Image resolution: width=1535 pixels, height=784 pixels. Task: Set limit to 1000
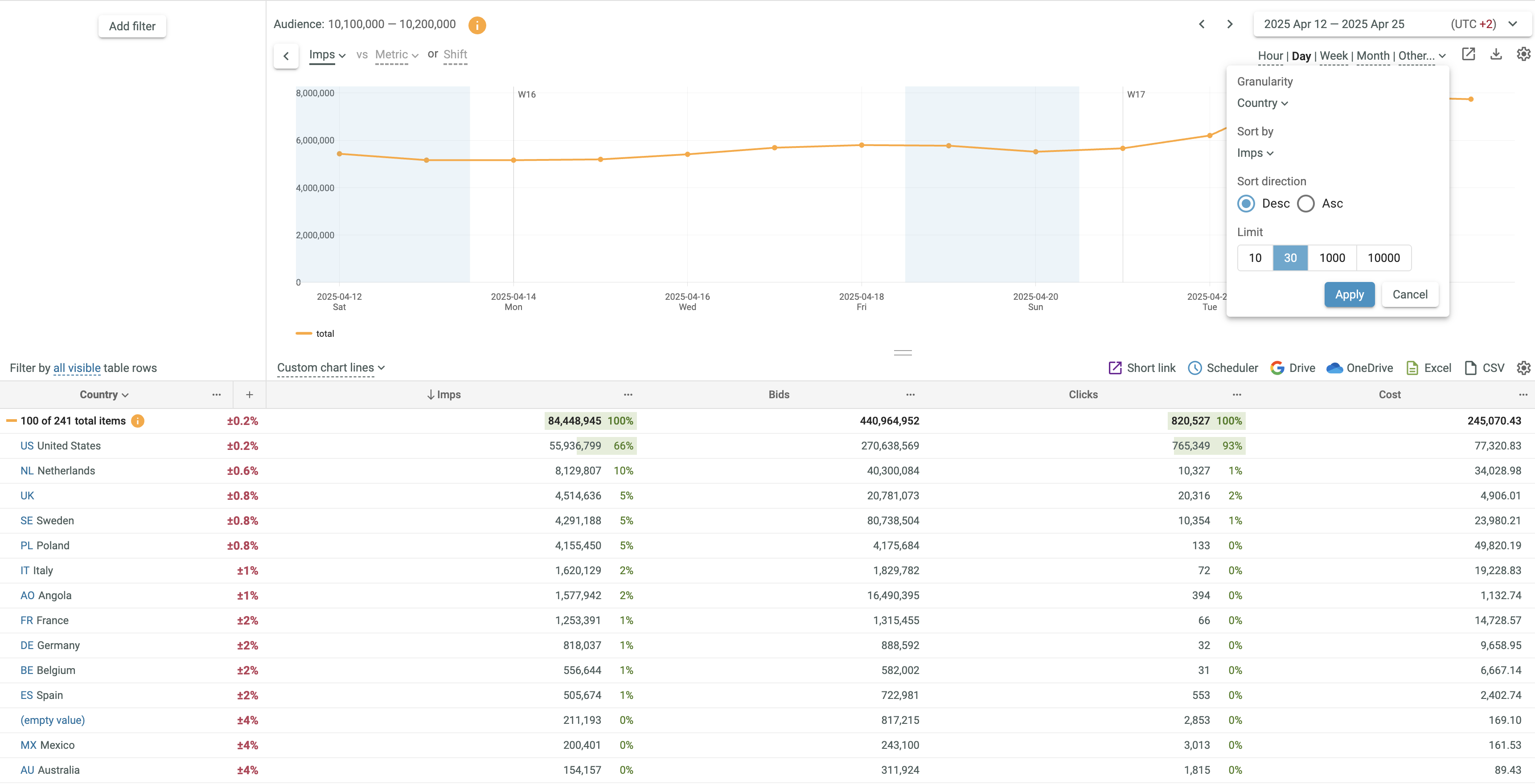[x=1332, y=258]
